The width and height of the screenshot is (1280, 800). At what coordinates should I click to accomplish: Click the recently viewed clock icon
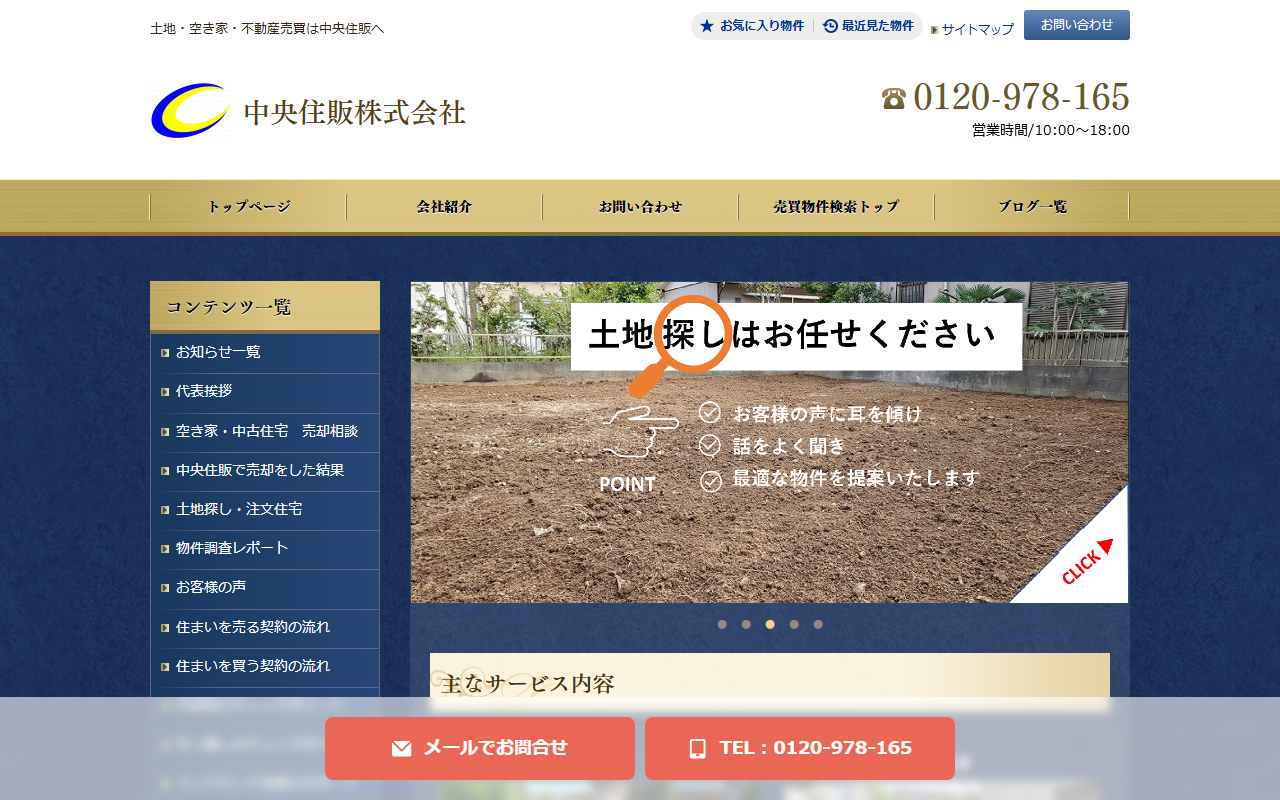pyautogui.click(x=830, y=26)
